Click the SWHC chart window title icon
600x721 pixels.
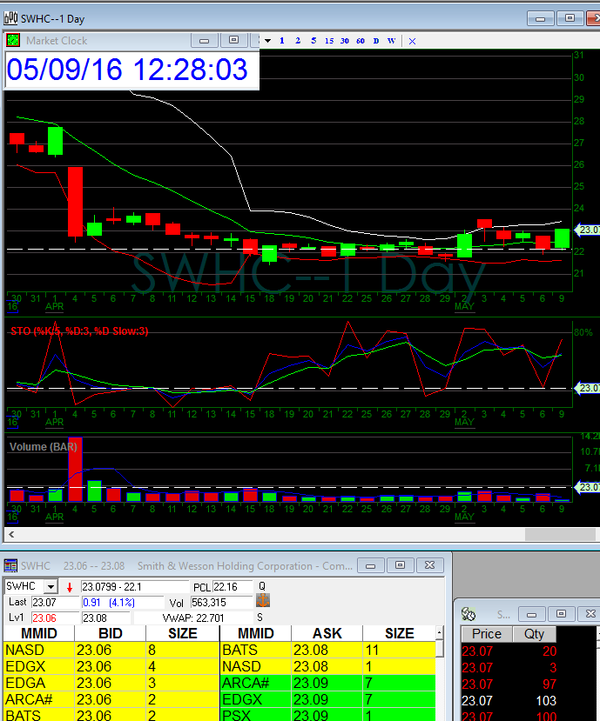point(11,17)
